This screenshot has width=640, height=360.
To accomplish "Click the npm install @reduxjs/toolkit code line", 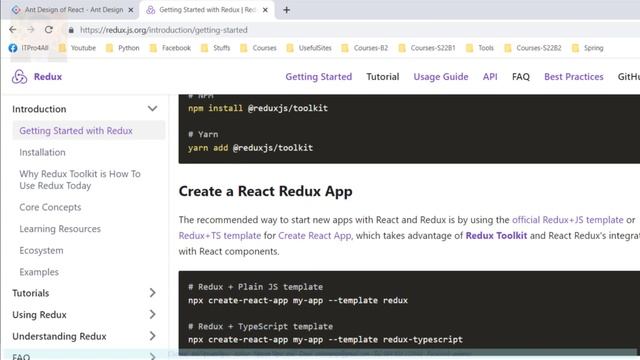I will [x=258, y=108].
